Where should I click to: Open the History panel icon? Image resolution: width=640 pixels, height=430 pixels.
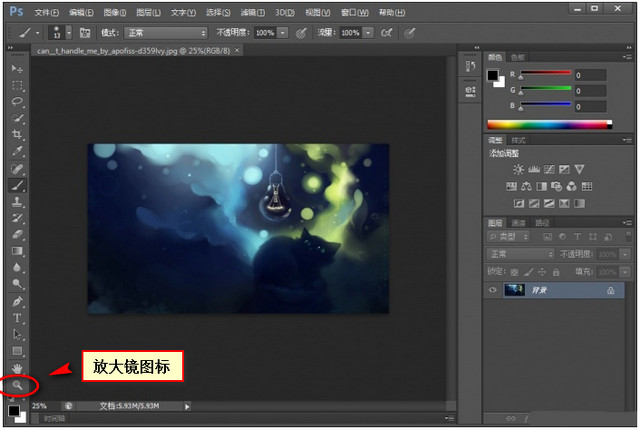[x=470, y=66]
